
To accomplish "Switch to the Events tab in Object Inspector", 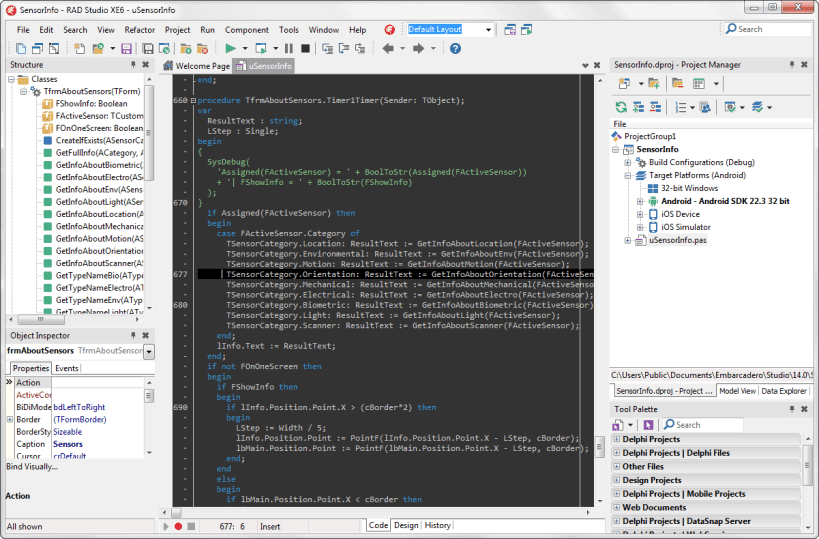I will (x=67, y=368).
